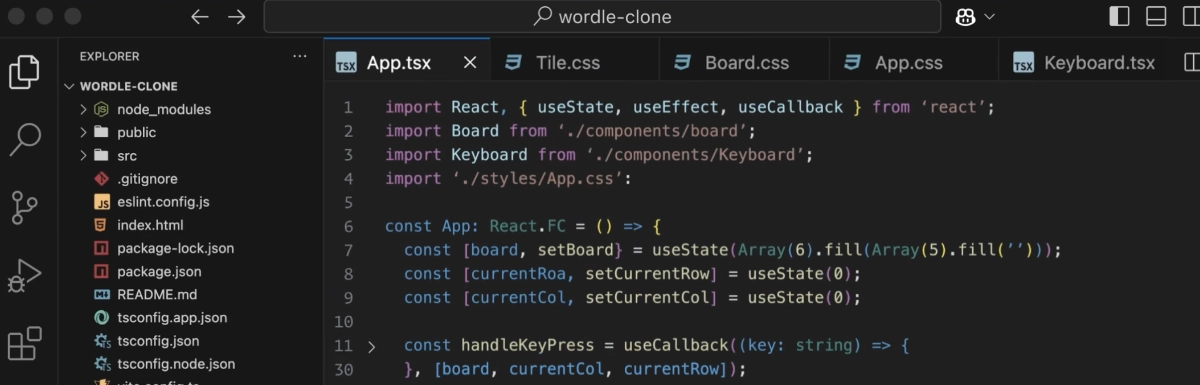Click the split editor icon after tabs
The image size is (1200, 385).
(1191, 62)
